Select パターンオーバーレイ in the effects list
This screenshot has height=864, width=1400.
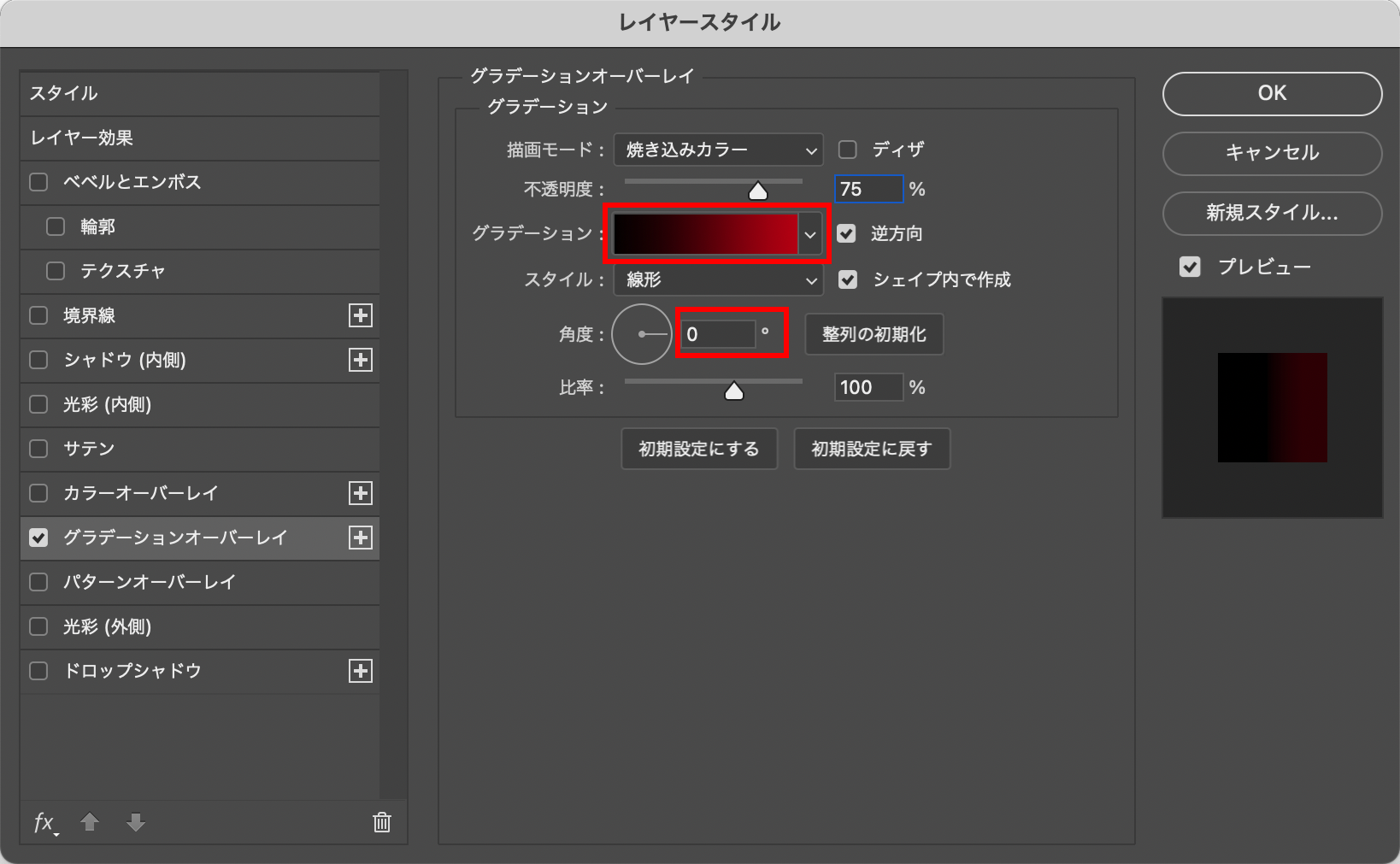[150, 582]
